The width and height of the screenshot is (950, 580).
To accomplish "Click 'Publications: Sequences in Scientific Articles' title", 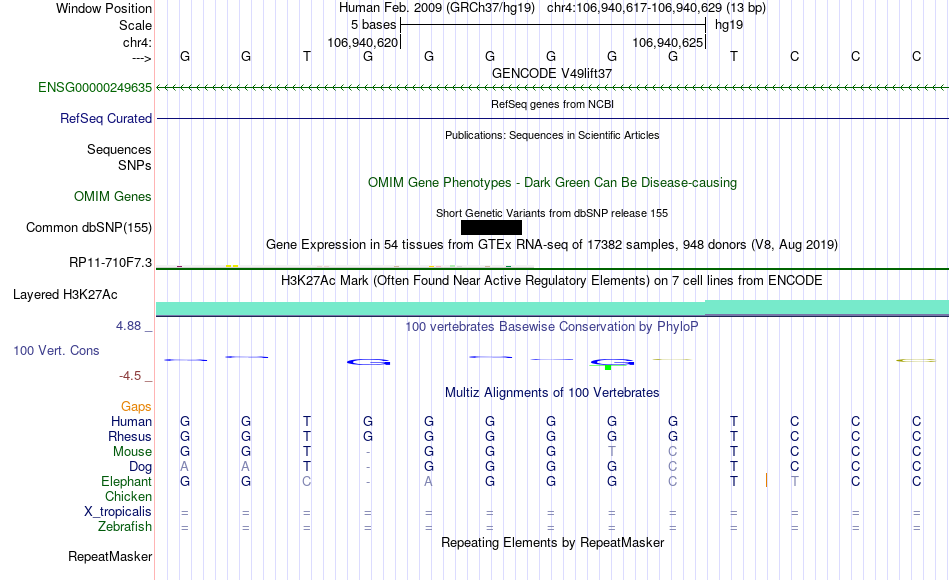I will point(552,135).
